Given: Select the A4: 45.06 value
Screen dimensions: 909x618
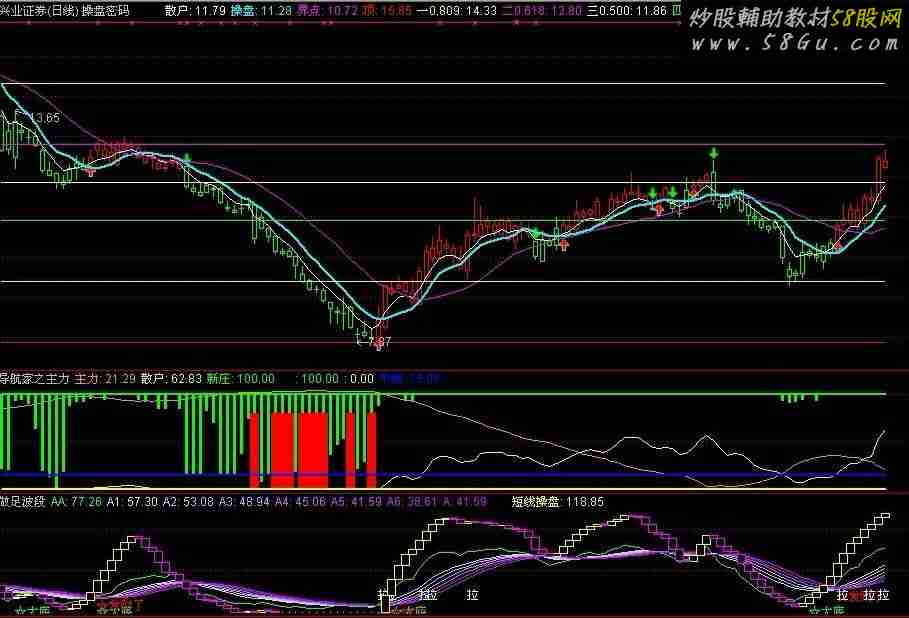Looking at the screenshot, I should (x=300, y=501).
